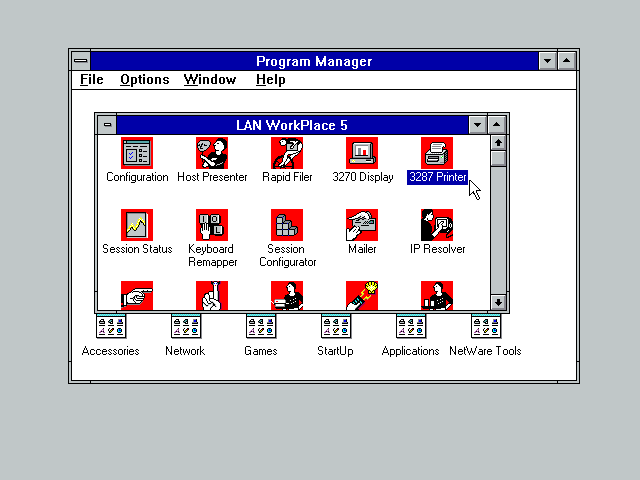Click the LAN WorkPlace 5 title bar

pos(292,125)
